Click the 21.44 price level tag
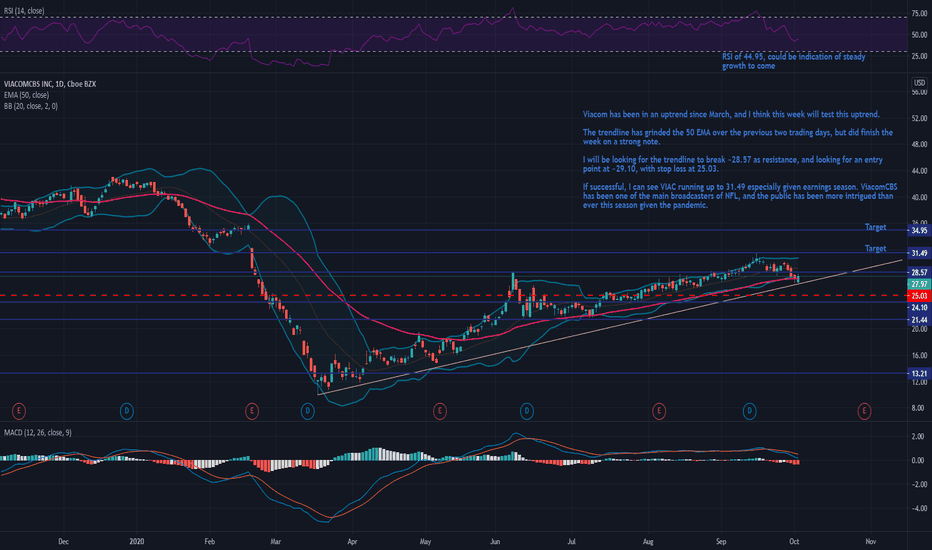The height and width of the screenshot is (550, 932). coord(919,320)
